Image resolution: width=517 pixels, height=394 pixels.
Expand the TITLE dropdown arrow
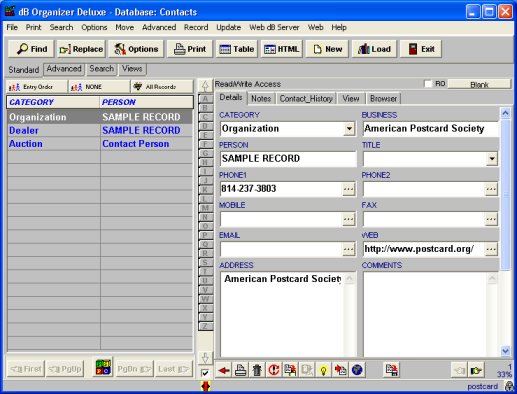[x=492, y=159]
